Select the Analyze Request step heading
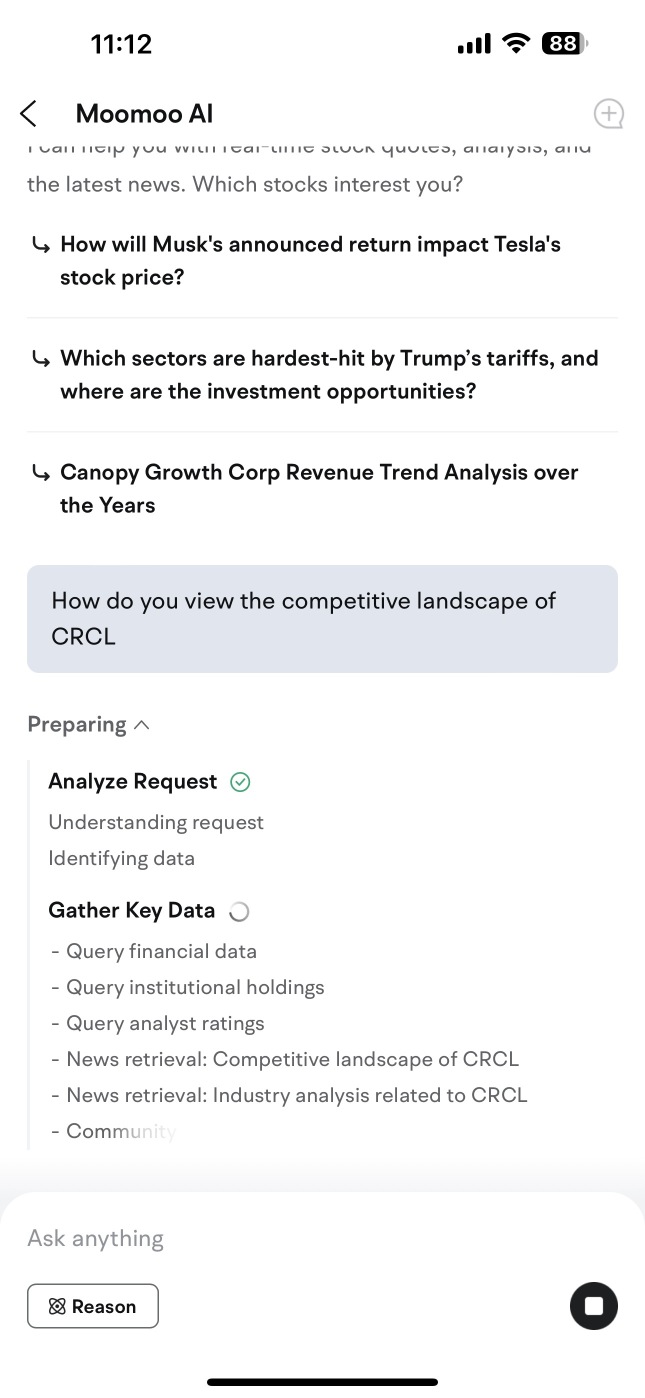 [132, 781]
